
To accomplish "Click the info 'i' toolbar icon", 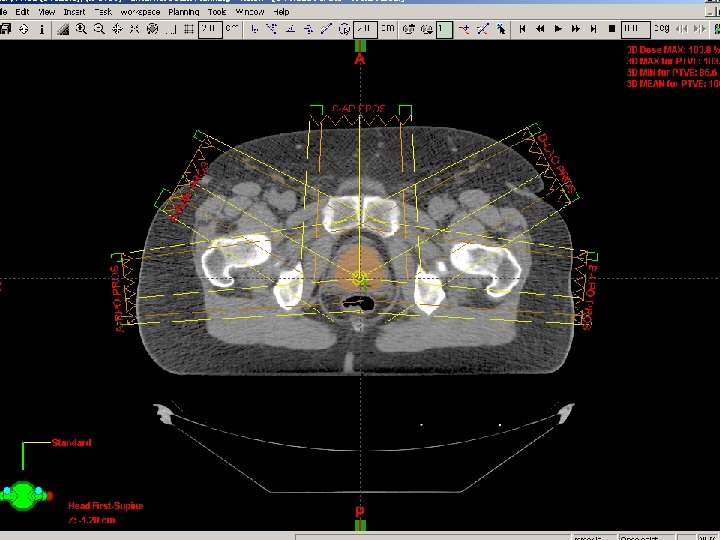I will point(42,29).
